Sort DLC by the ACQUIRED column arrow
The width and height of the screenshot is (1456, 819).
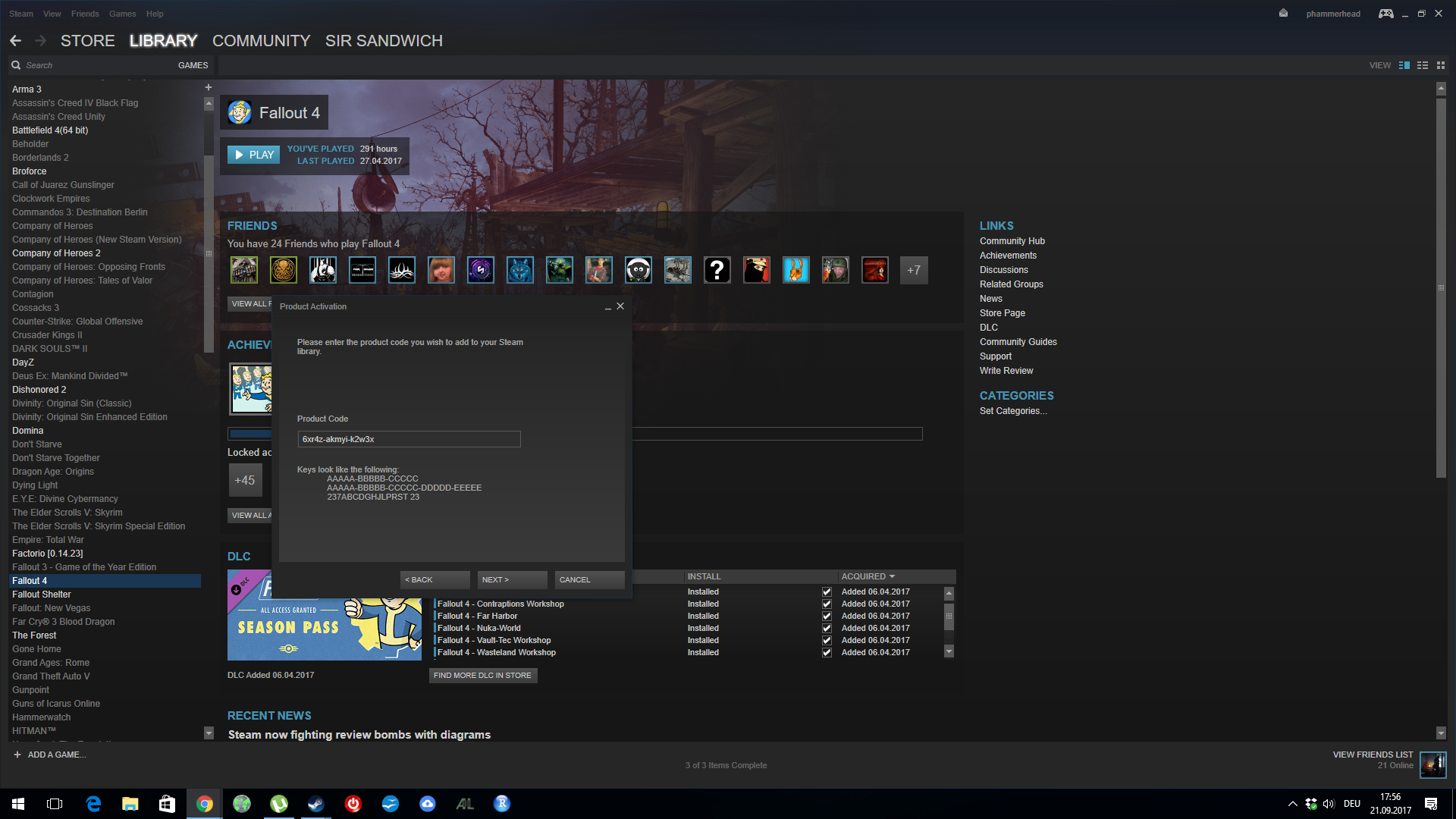click(x=892, y=576)
